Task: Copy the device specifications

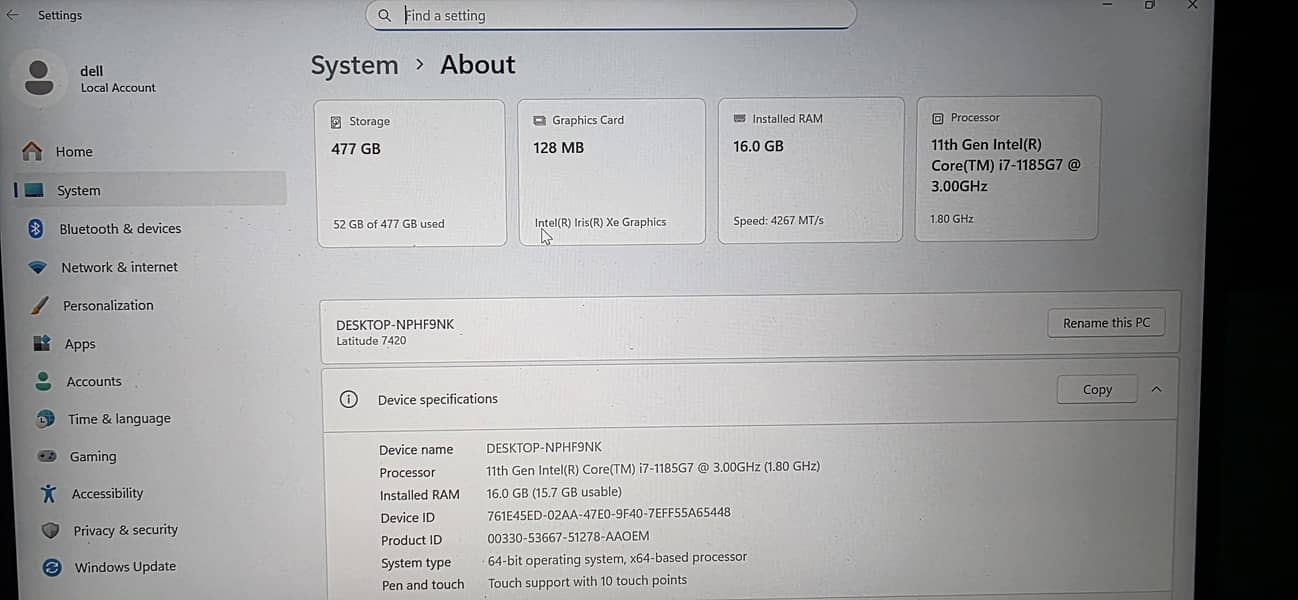Action: (1097, 390)
